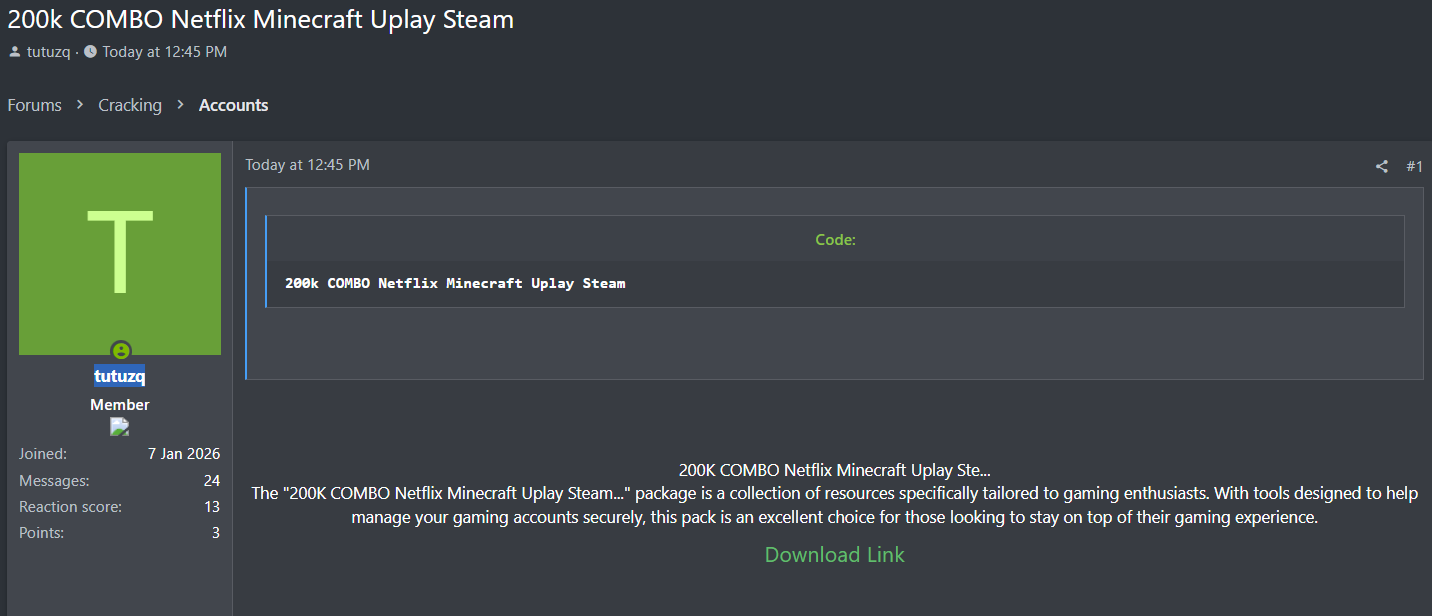Click breadcrumb chevron after Cracking
Image resolution: width=1432 pixels, height=616 pixels.
(180, 105)
